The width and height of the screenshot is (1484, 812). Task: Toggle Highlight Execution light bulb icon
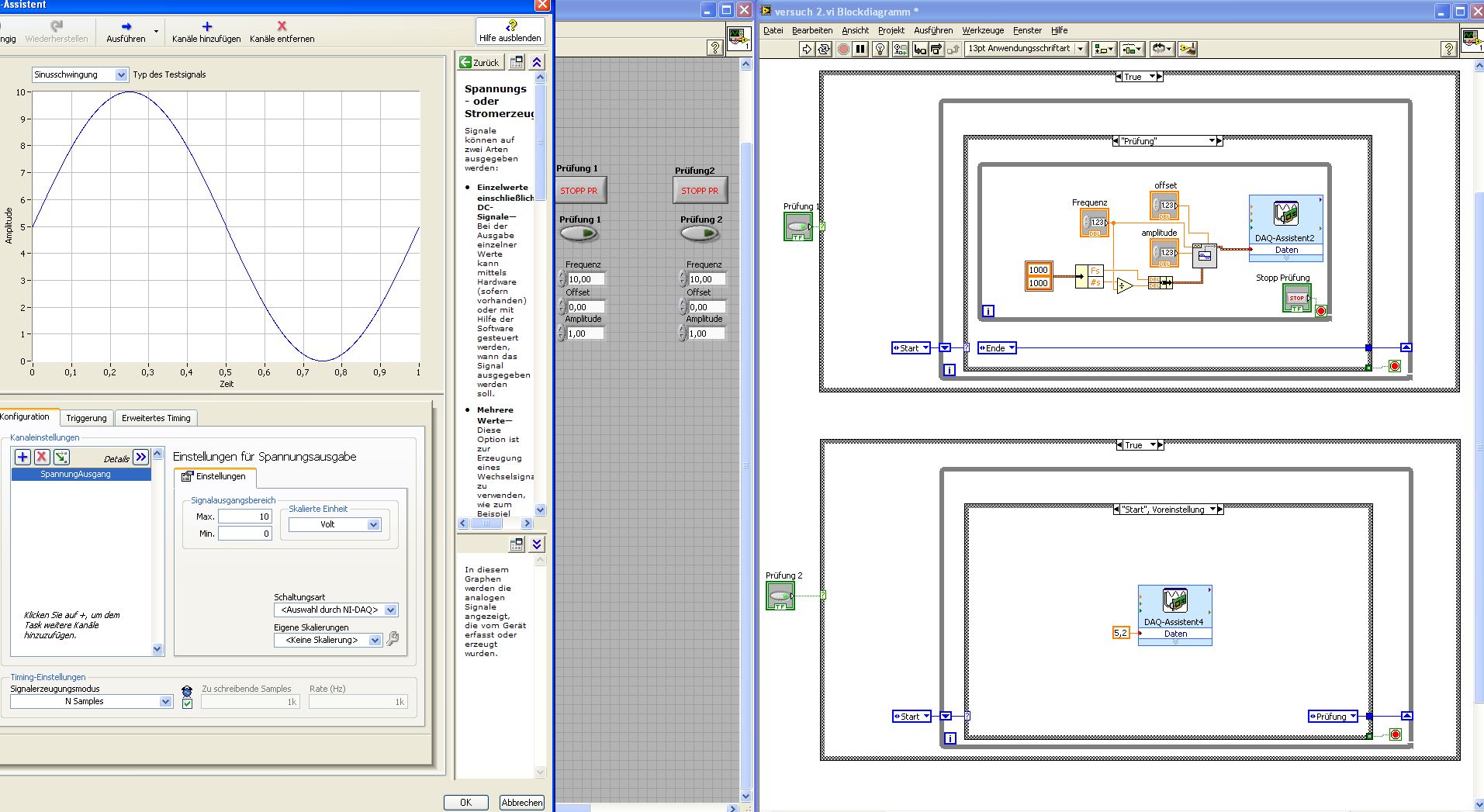(x=880, y=49)
